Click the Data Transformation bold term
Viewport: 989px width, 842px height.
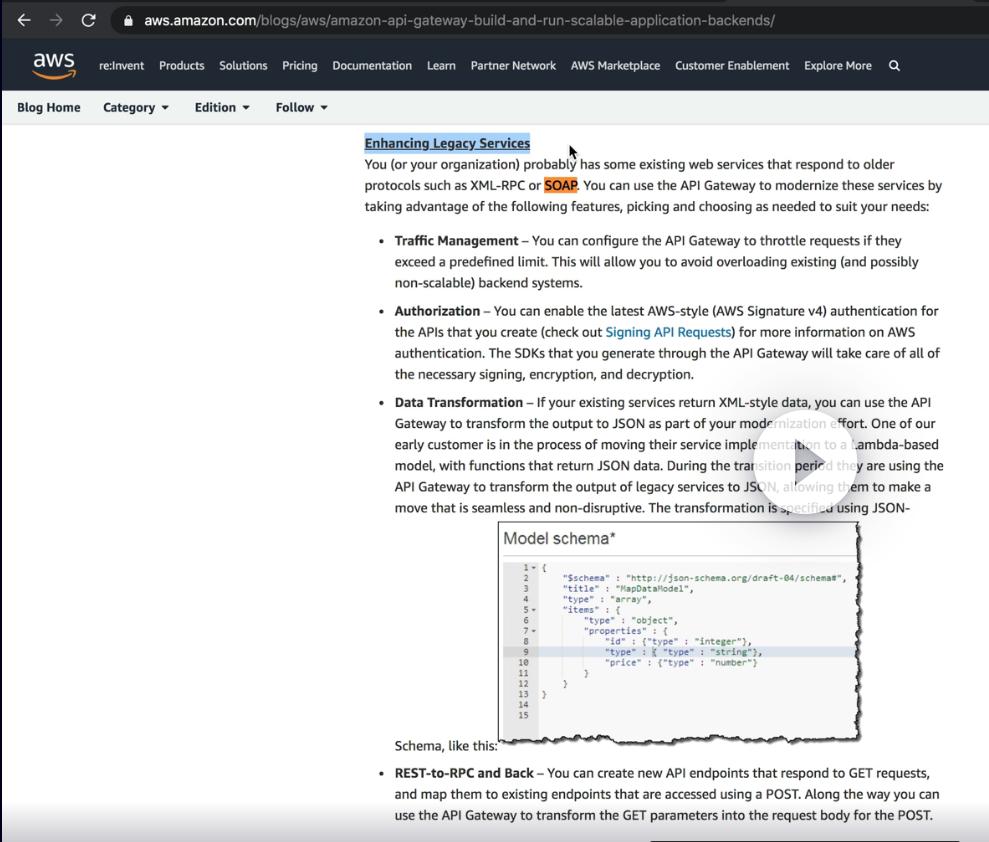coord(459,402)
